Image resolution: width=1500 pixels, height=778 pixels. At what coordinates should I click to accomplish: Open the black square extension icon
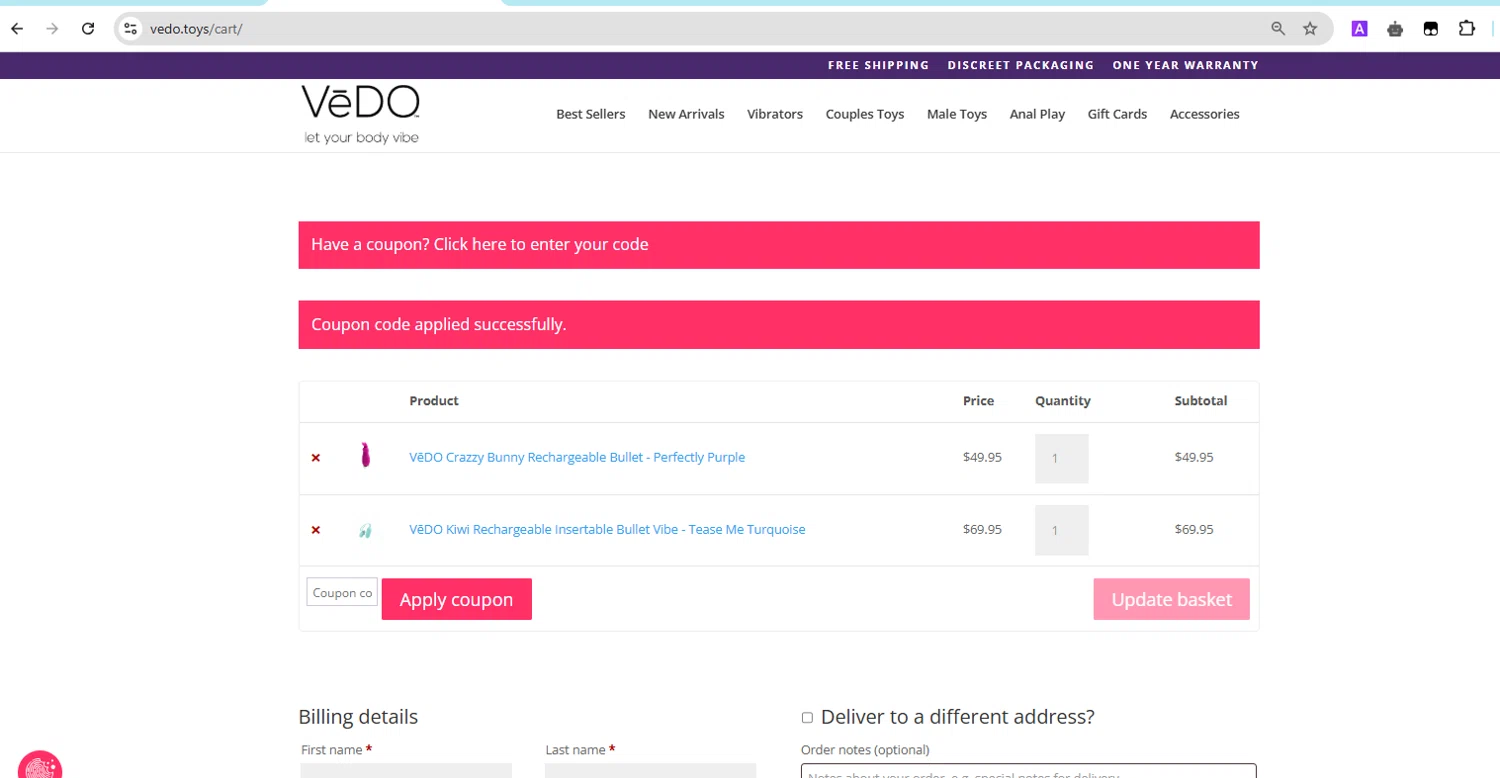tap(1431, 29)
